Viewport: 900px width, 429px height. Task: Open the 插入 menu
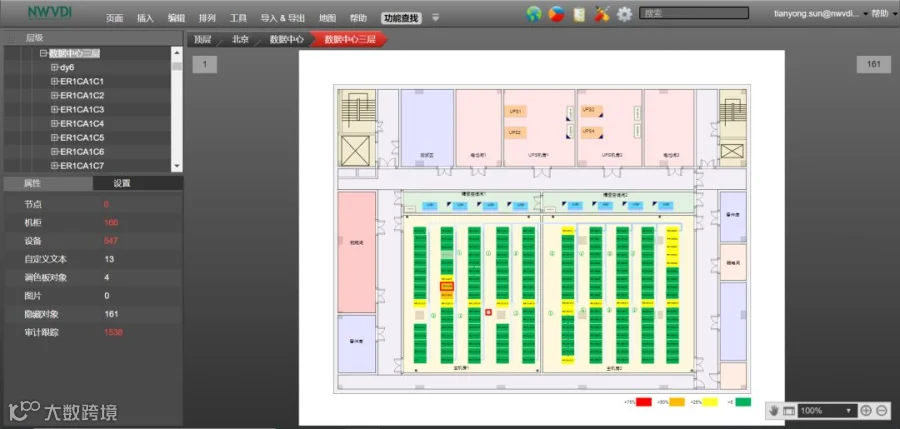pyautogui.click(x=145, y=18)
